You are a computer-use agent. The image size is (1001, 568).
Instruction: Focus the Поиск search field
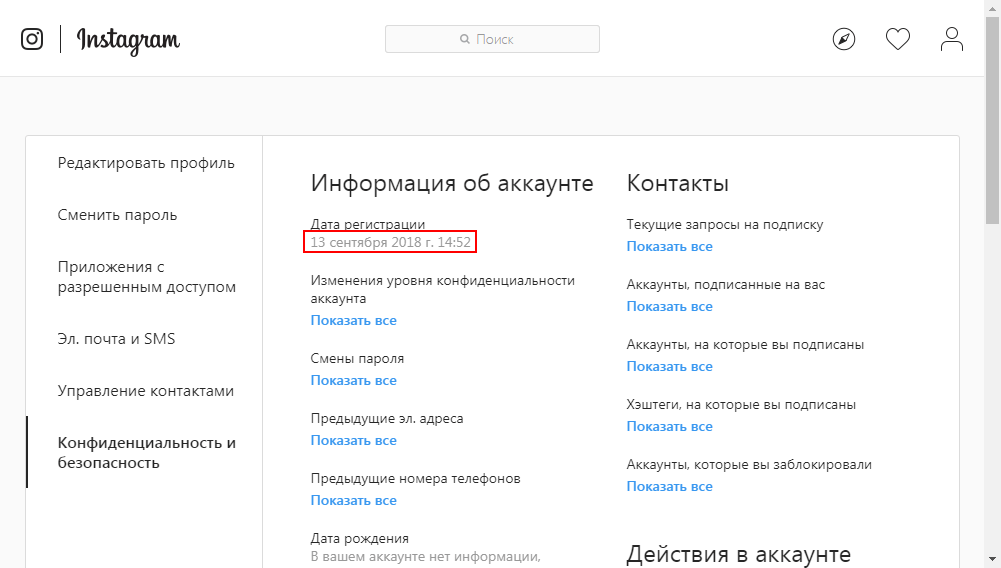point(492,39)
